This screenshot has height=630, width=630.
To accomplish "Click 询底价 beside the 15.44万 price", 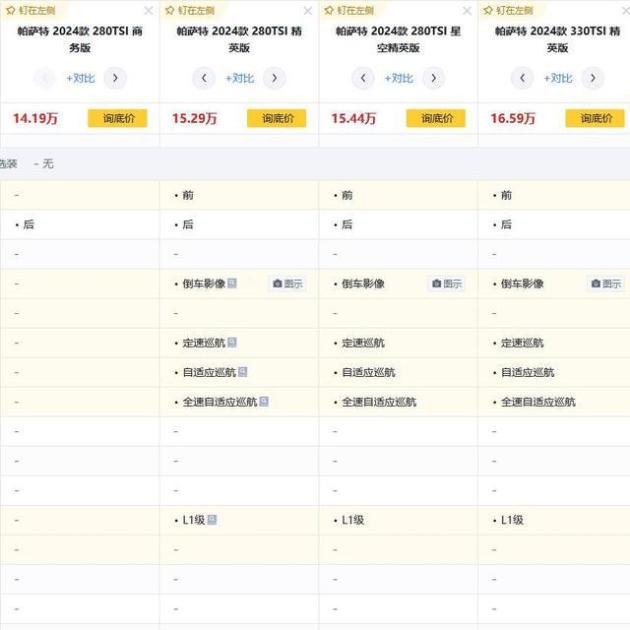I will click(435, 118).
